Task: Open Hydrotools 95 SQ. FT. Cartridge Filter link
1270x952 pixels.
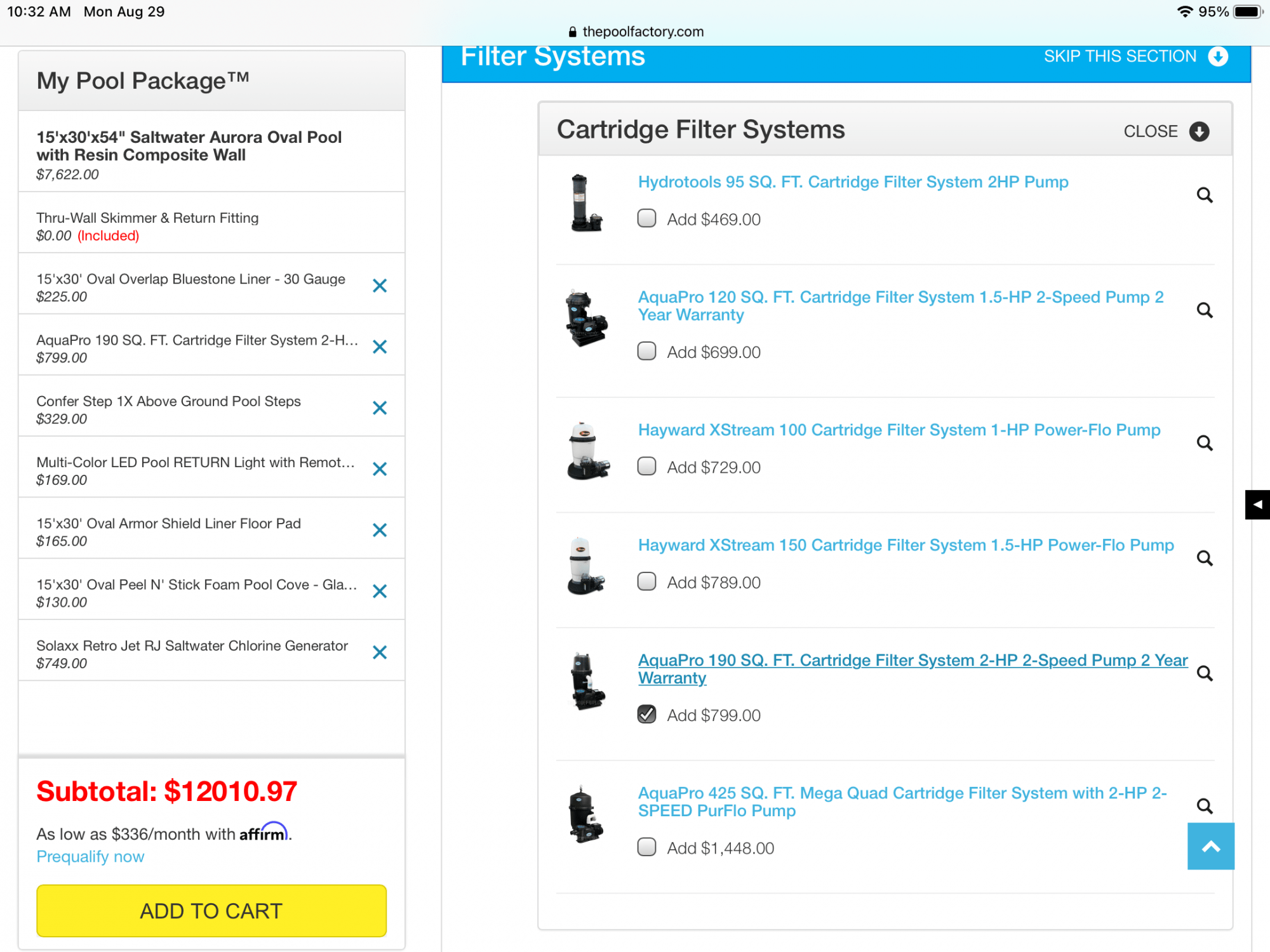Action: [853, 182]
